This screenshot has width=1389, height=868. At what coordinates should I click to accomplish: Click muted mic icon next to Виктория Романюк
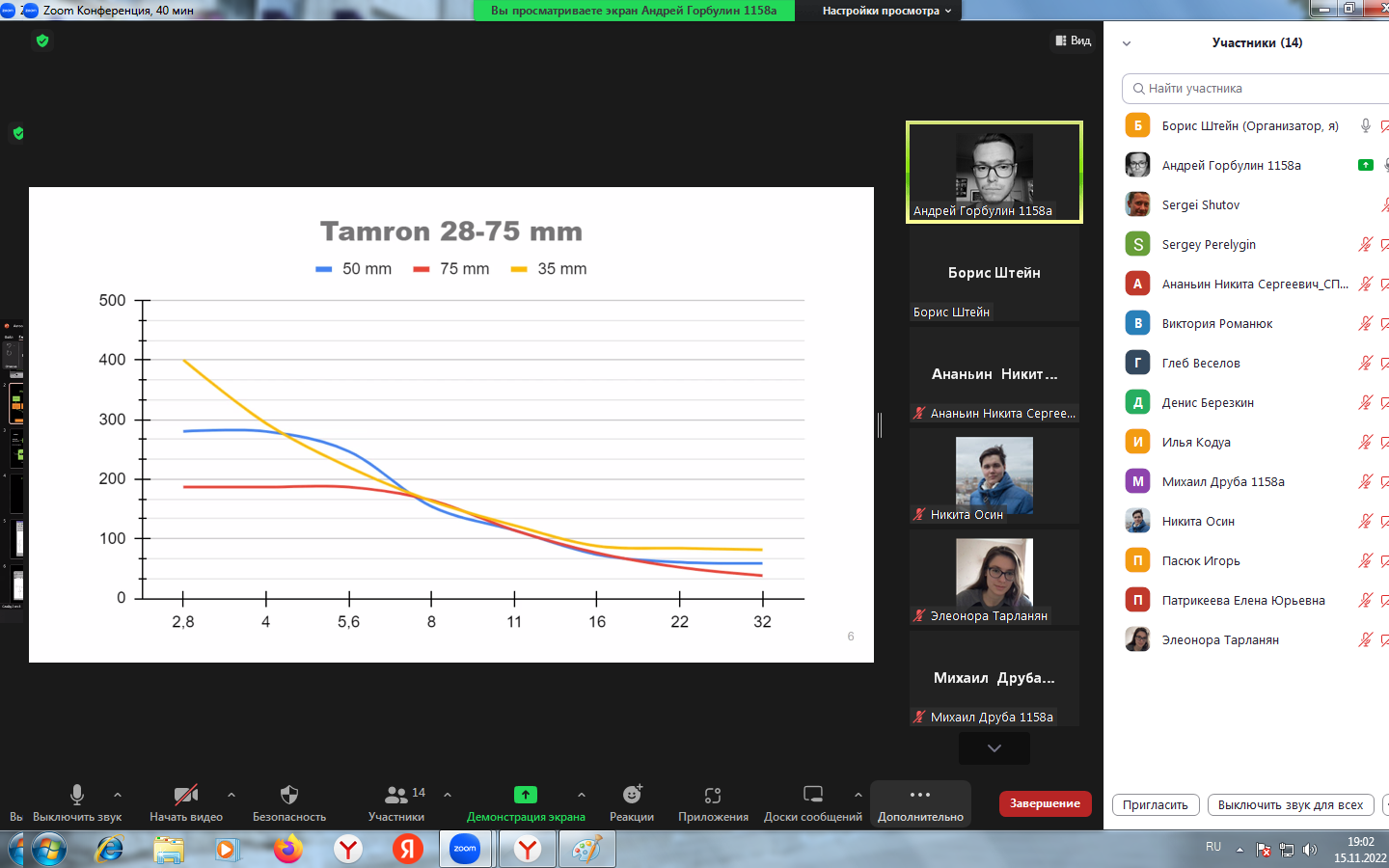(x=1366, y=323)
